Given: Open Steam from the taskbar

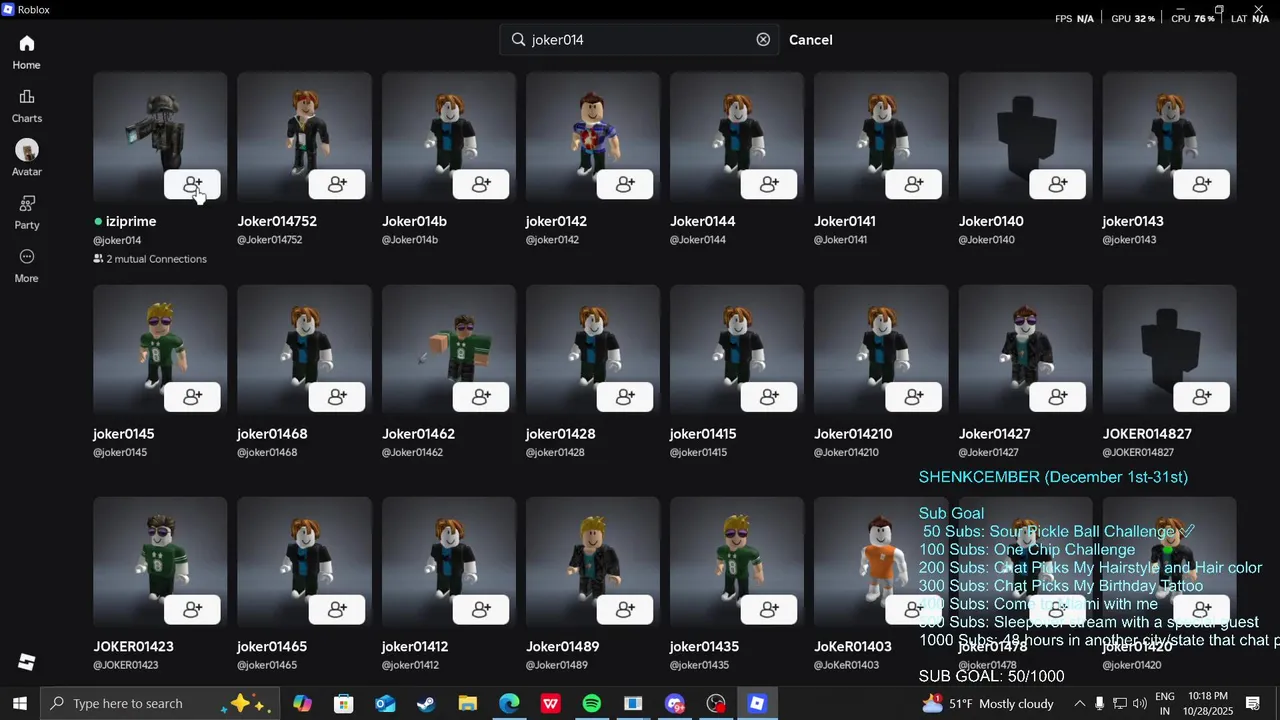Looking at the screenshot, I should coord(426,704).
